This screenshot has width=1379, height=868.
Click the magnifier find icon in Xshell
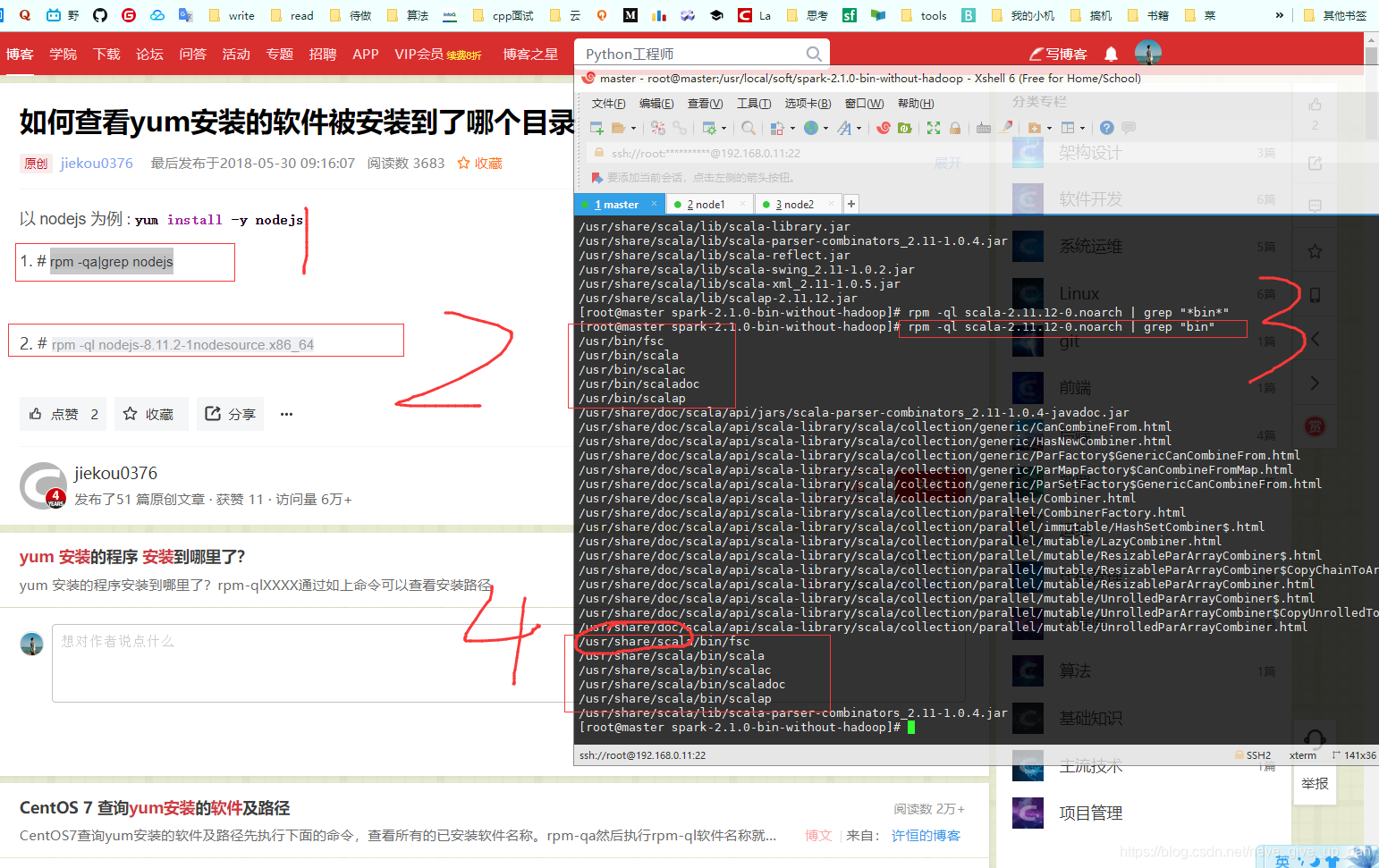[x=749, y=128]
